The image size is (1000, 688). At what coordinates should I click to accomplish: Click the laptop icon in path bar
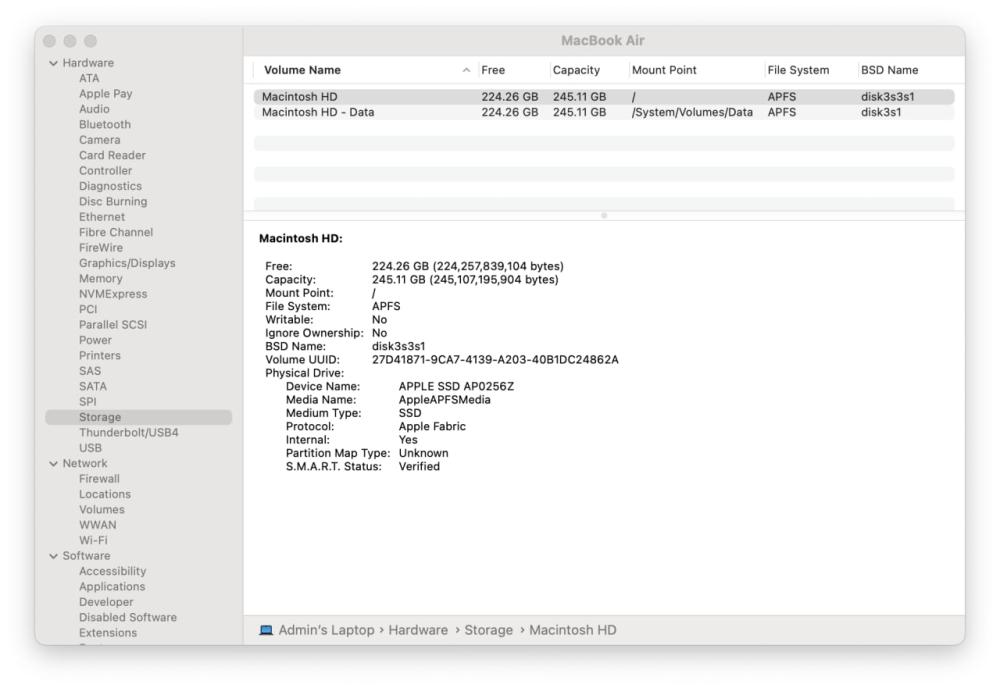(265, 630)
